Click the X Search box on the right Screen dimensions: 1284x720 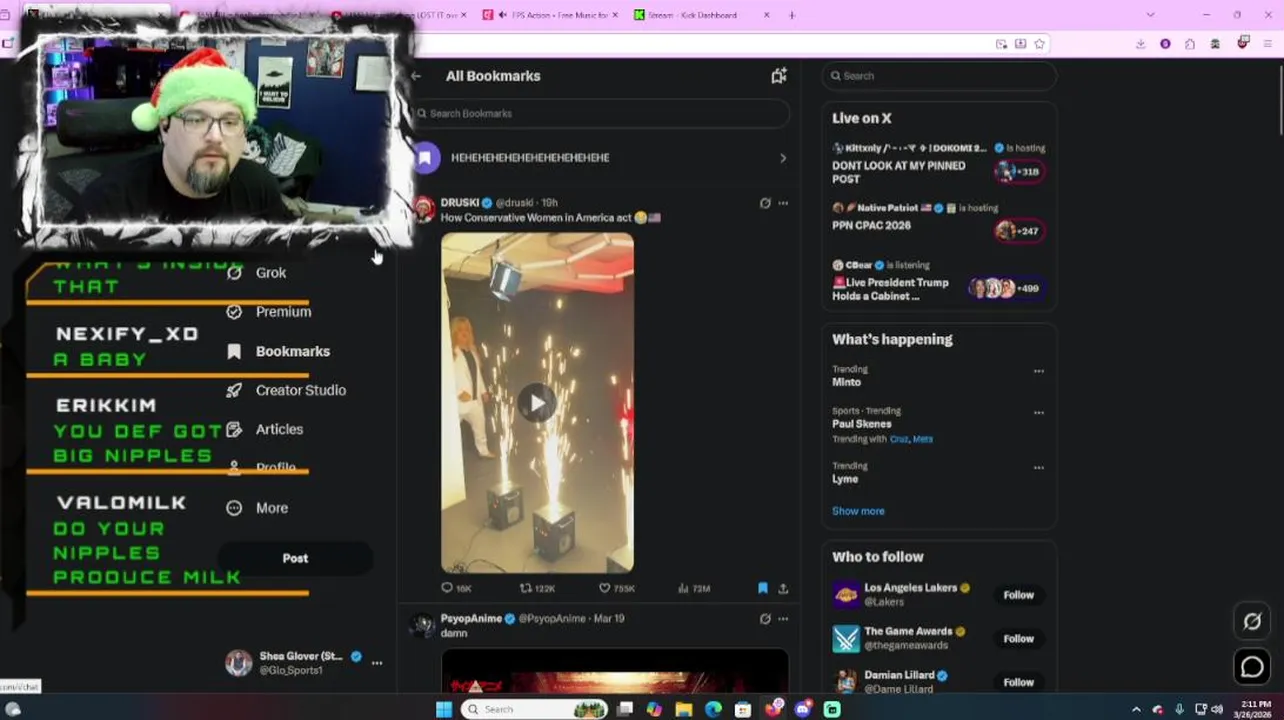click(939, 76)
